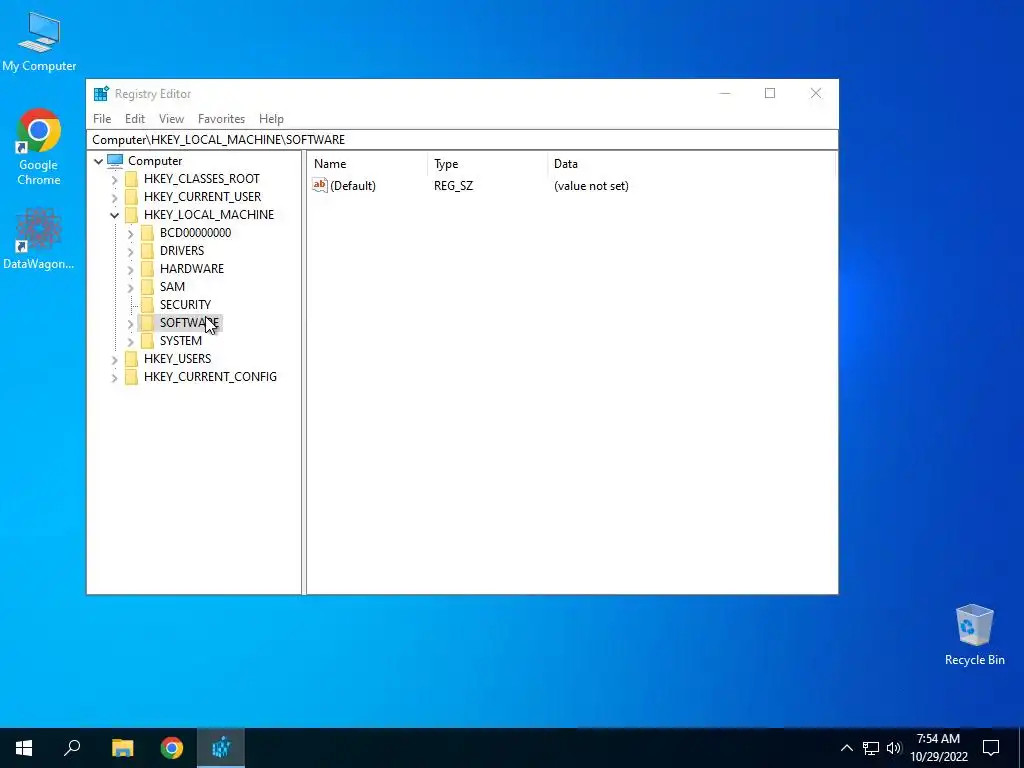Select the DRIVERS key label
The height and width of the screenshot is (768, 1024).
coord(182,251)
